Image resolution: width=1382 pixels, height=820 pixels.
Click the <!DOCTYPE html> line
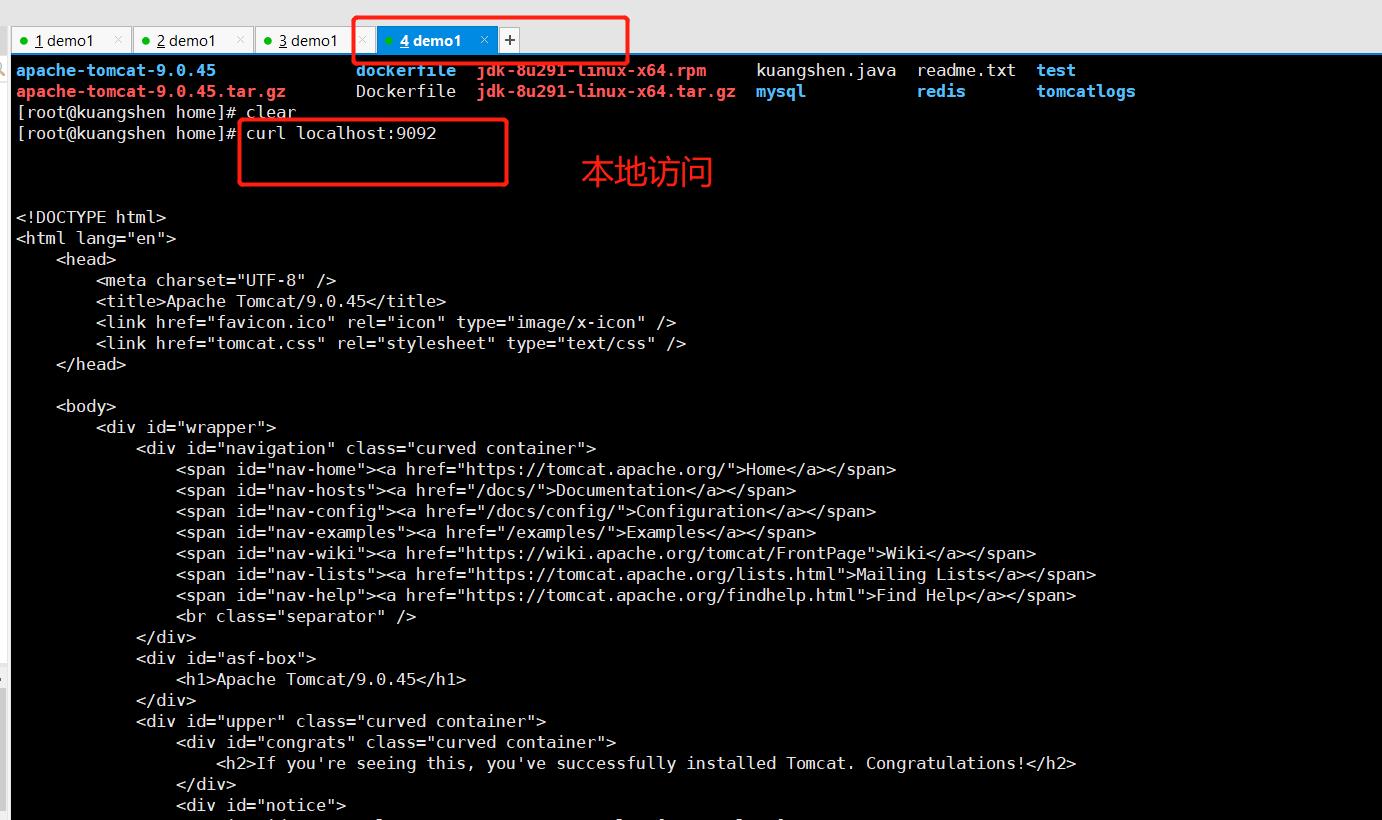tap(91, 217)
